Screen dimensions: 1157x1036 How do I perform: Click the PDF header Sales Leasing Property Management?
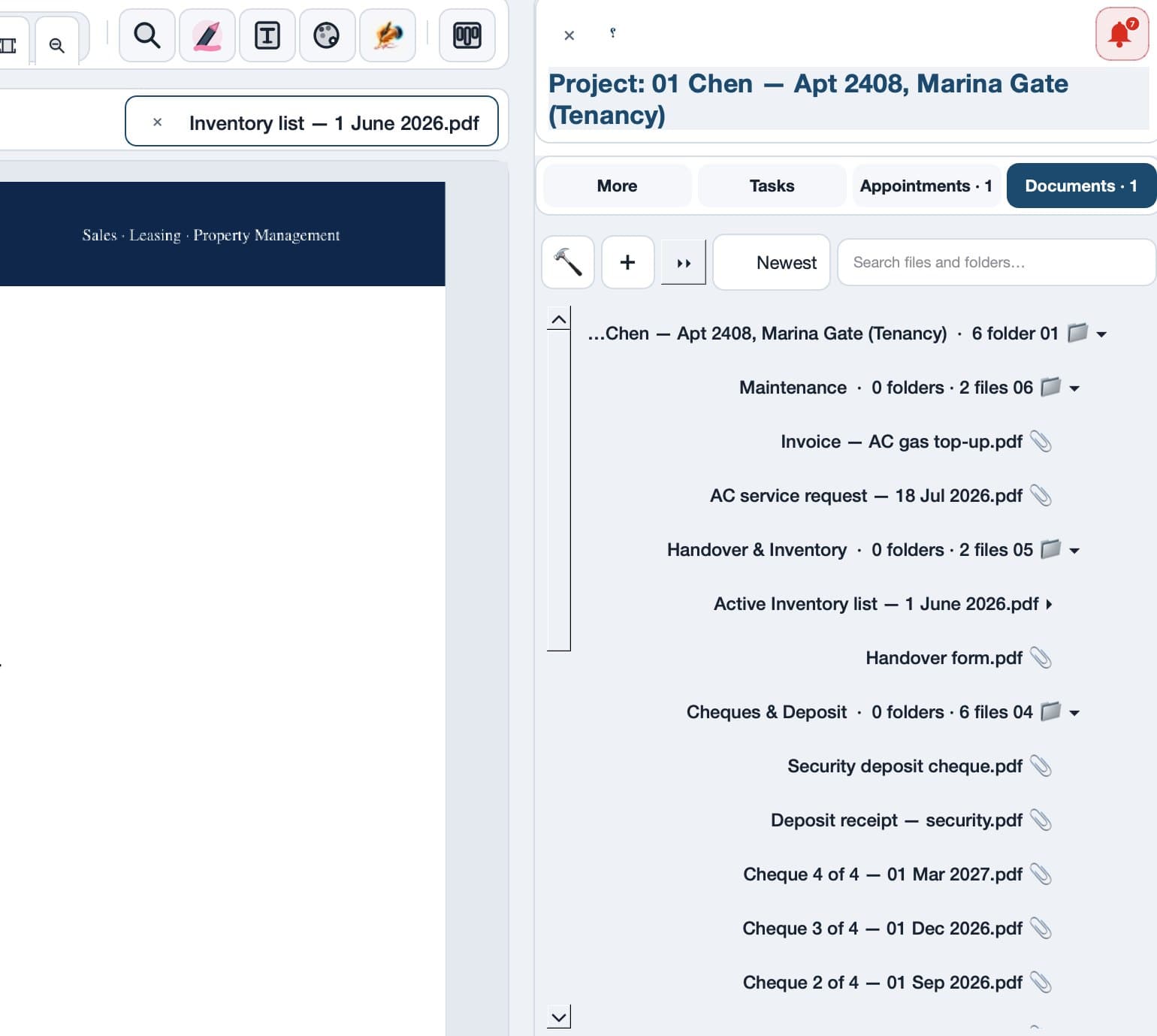click(x=211, y=235)
